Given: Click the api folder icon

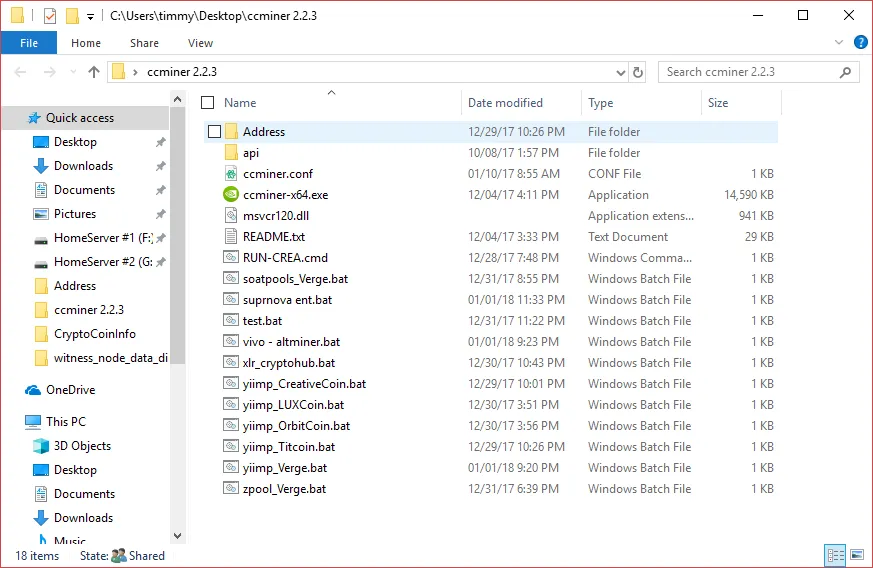Looking at the screenshot, I should [230, 152].
